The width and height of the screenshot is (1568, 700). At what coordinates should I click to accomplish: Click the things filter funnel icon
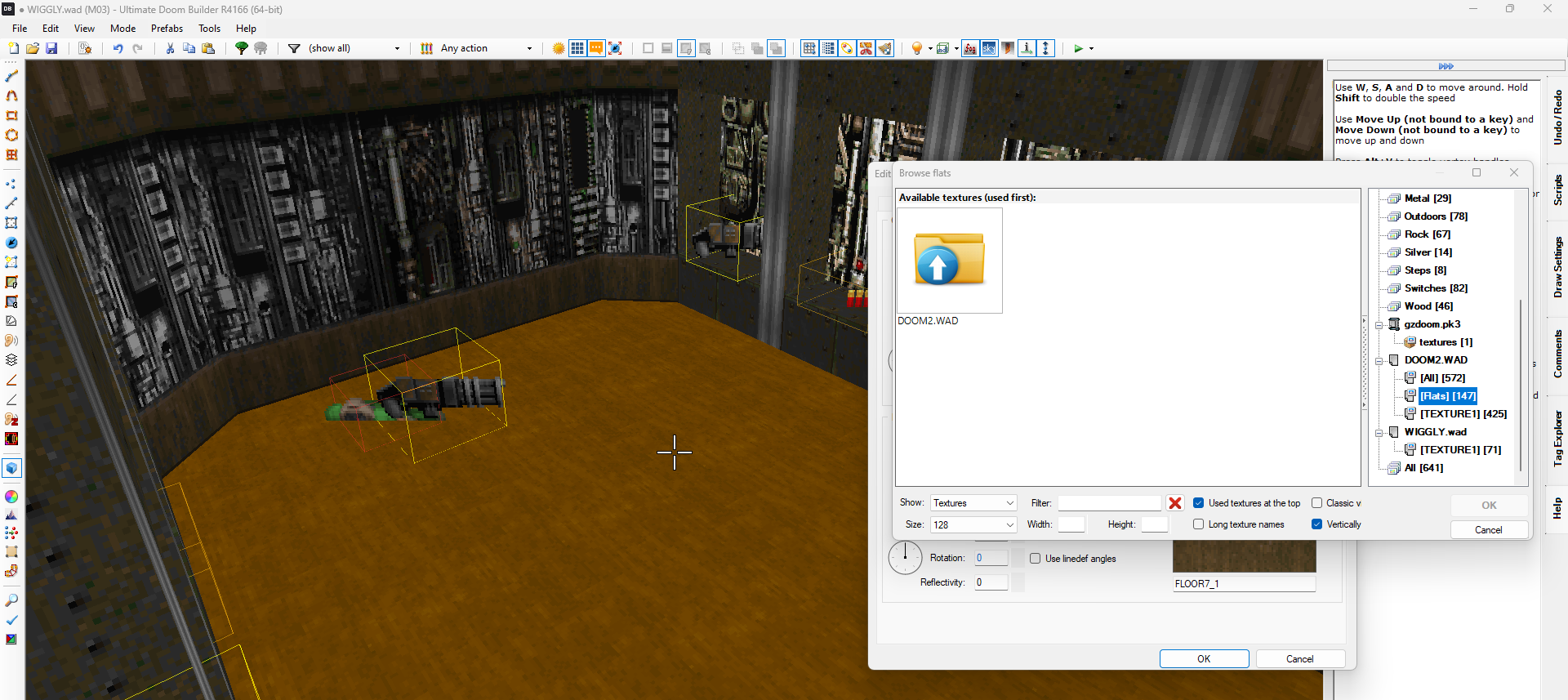[294, 48]
